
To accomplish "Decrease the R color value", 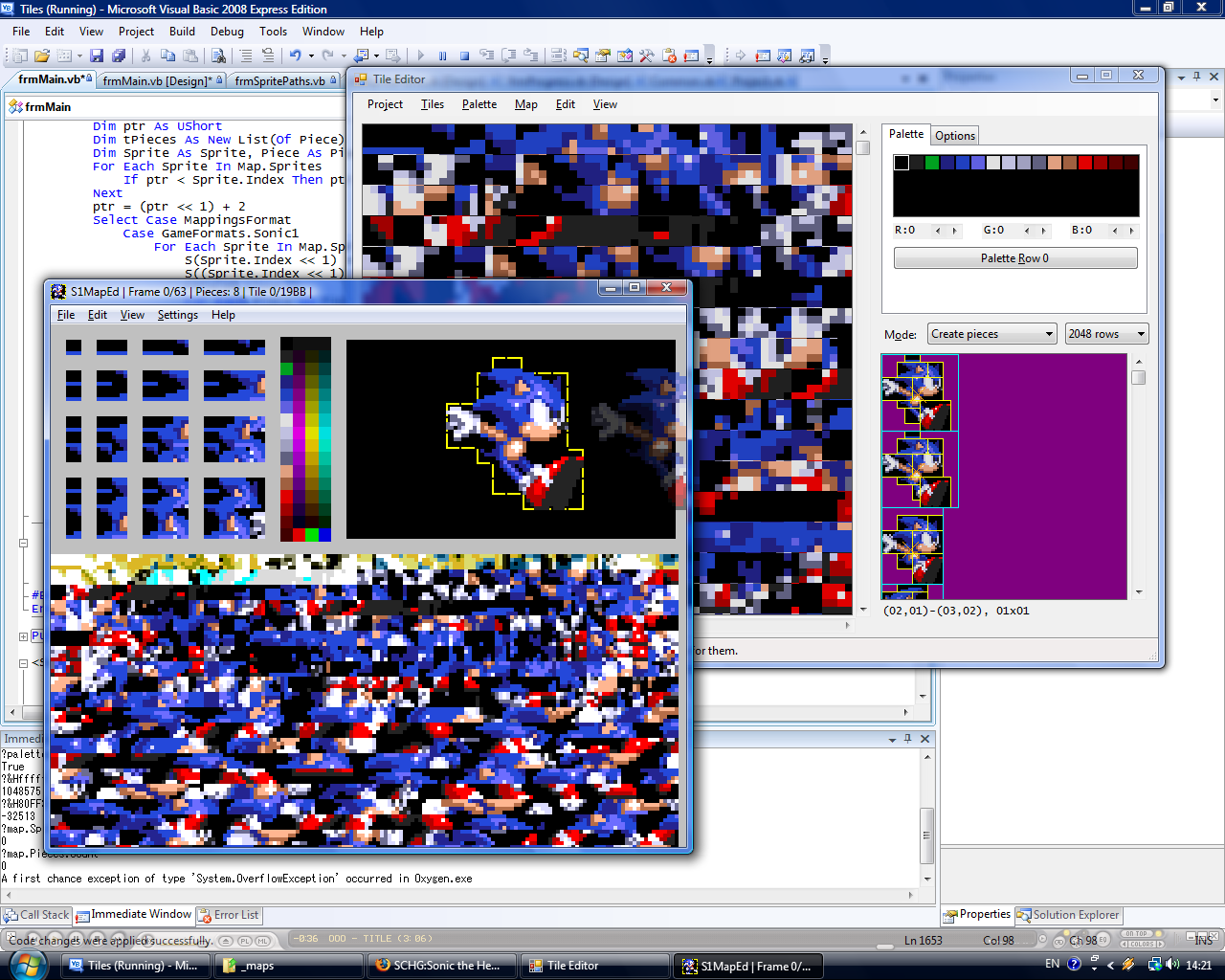I will click(x=938, y=230).
